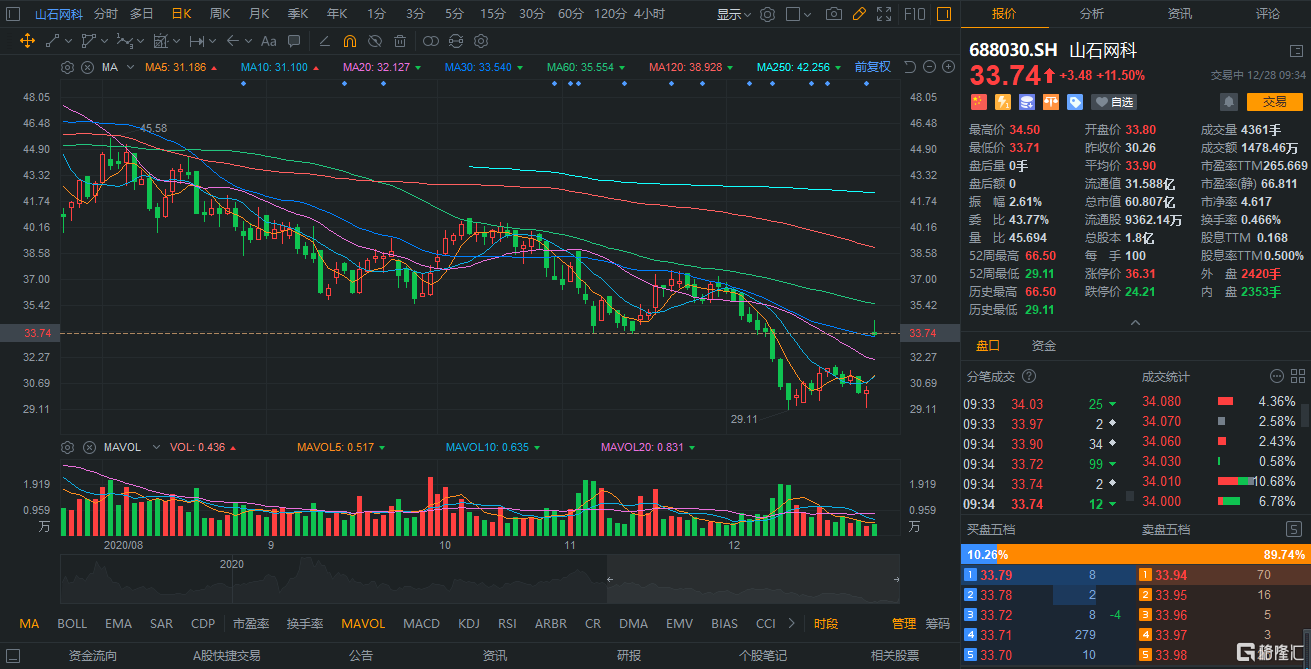Switch to 60分 minute chart
Screen dimensions: 1311x669
point(571,14)
